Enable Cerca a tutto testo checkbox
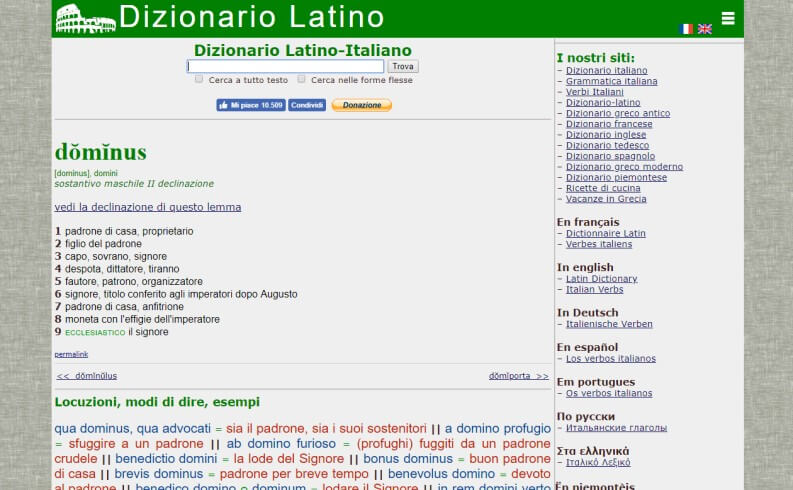 [x=199, y=79]
